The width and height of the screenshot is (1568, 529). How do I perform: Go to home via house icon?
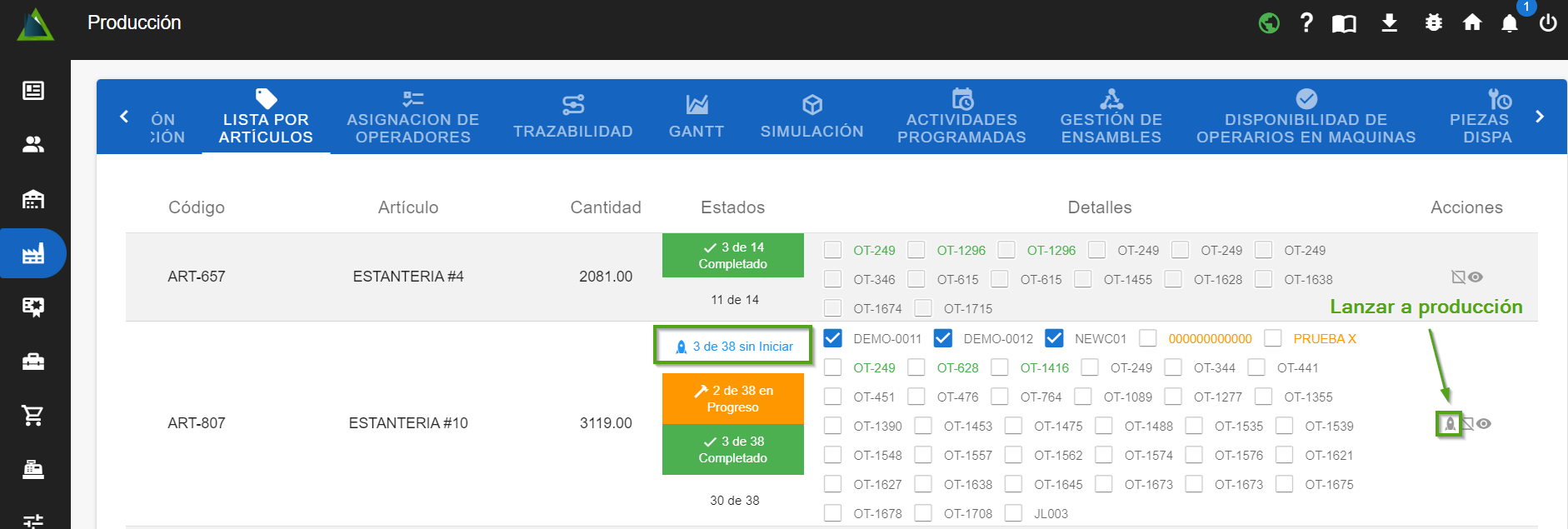pos(1472,23)
